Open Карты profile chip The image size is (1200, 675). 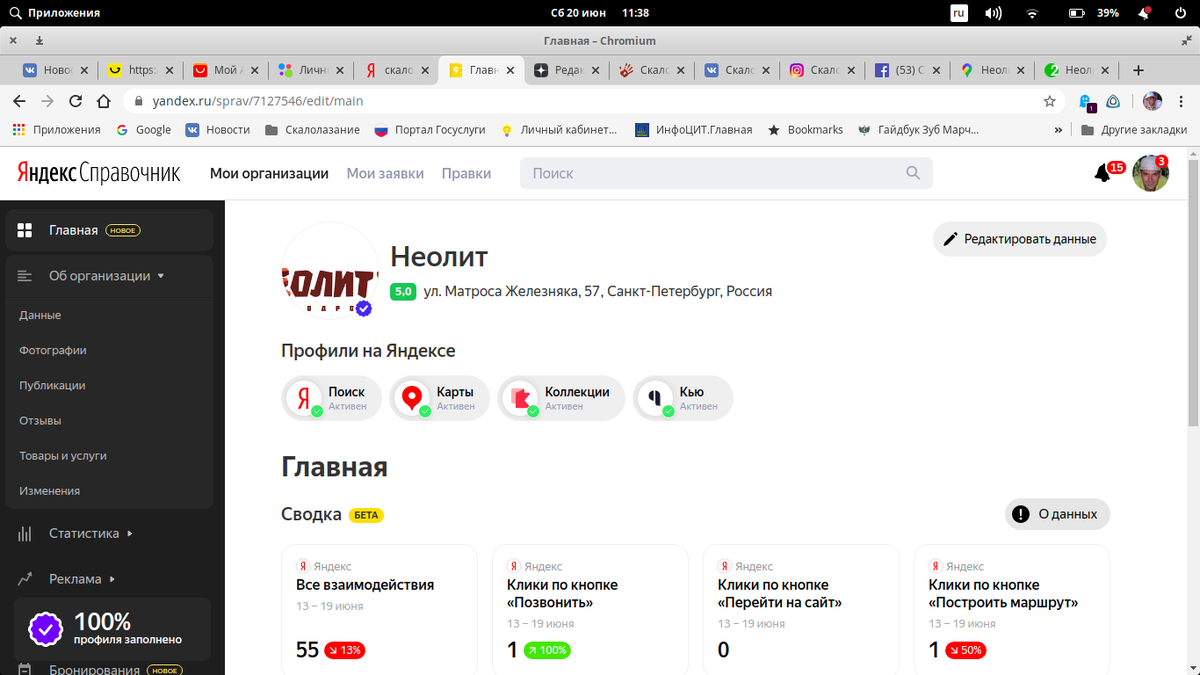pos(439,398)
